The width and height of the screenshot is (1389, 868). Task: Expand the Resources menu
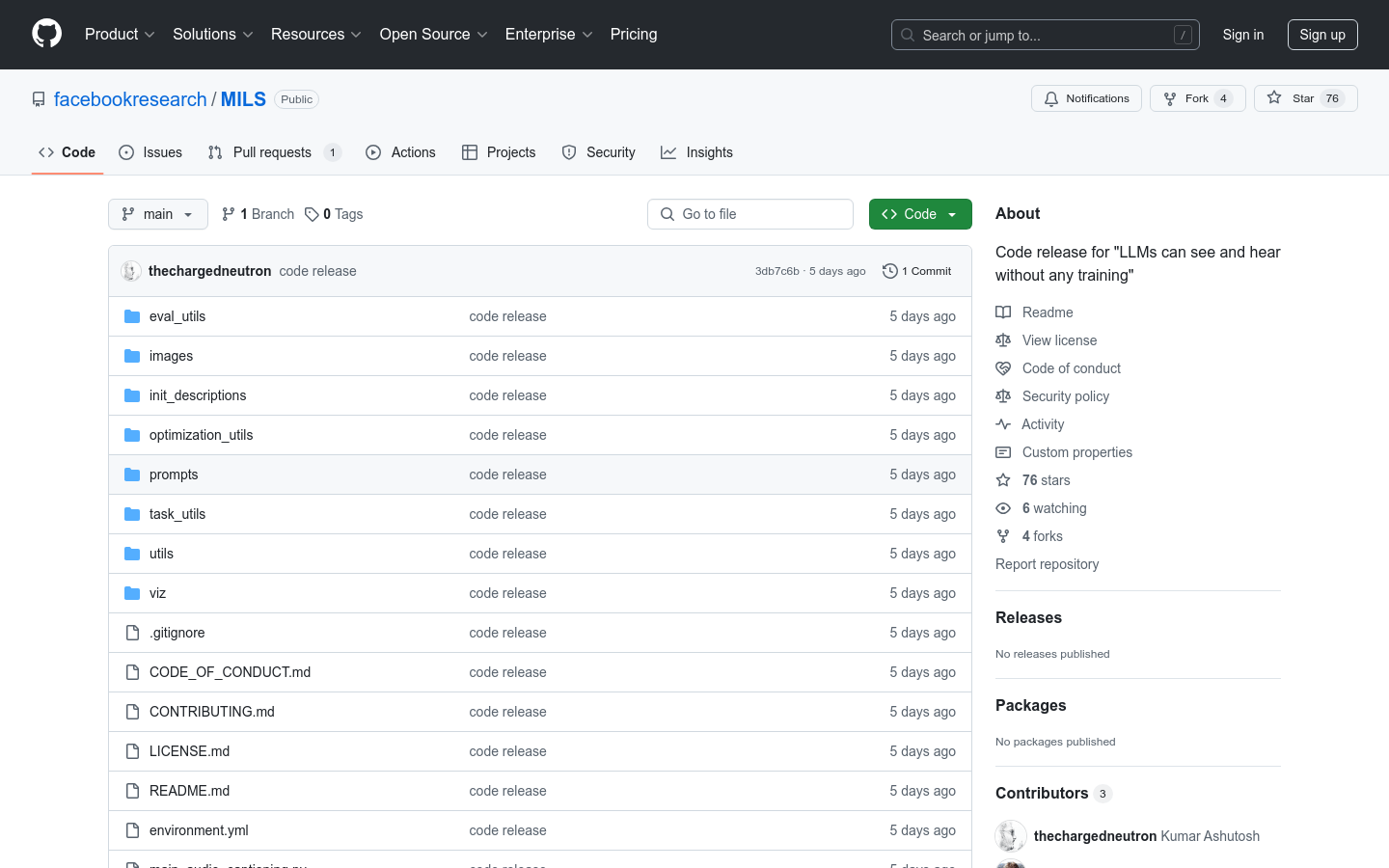point(316,35)
